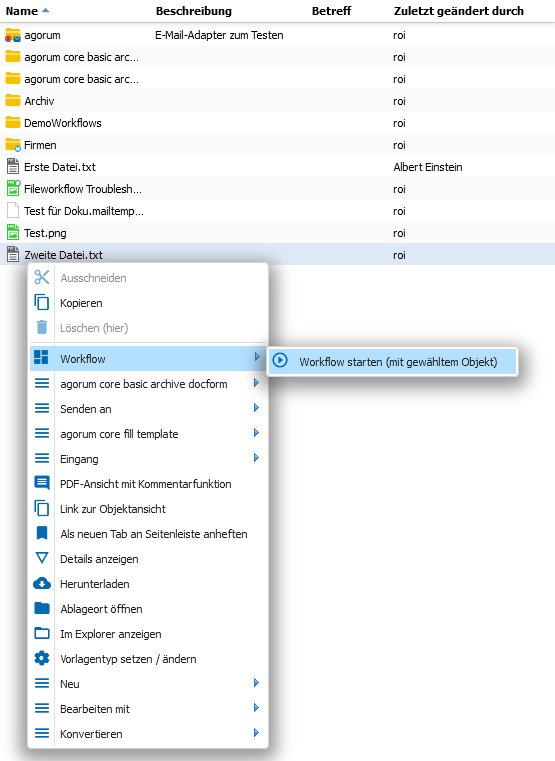Click the play icon for Workflow starten
The height and width of the screenshot is (761, 555).
(x=280, y=361)
